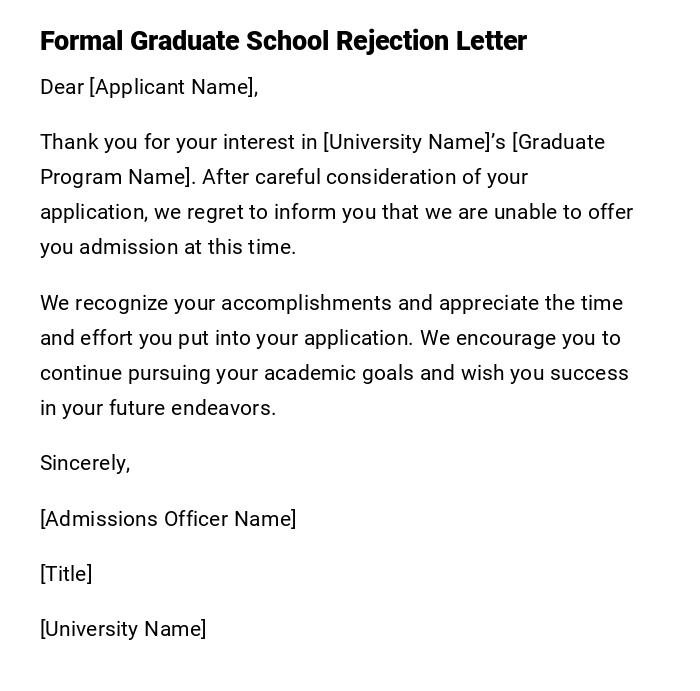Click the [University Name] placeholder in the signature block
This screenshot has width=700, height=691.
click(123, 629)
